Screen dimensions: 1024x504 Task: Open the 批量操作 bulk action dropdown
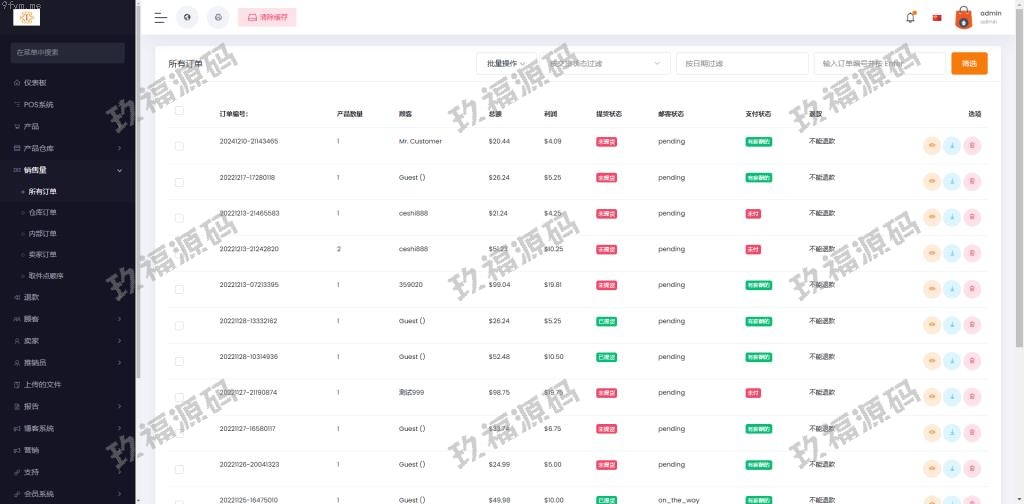[x=505, y=63]
